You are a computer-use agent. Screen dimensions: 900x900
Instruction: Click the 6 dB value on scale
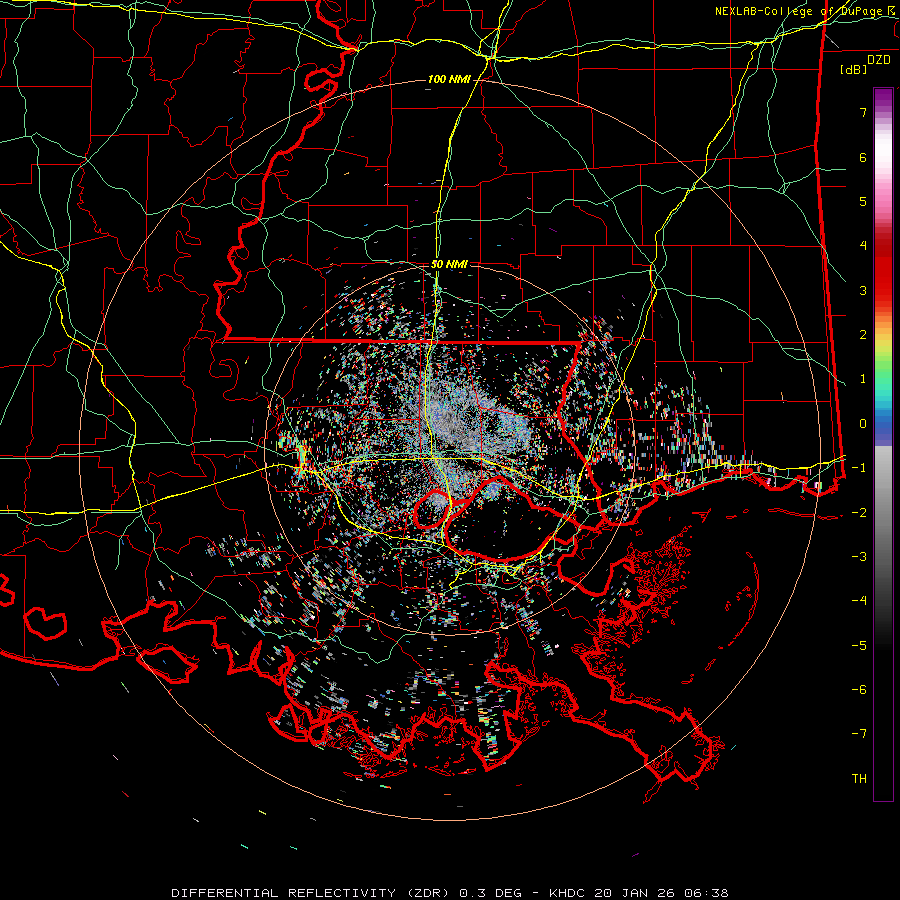click(863, 157)
